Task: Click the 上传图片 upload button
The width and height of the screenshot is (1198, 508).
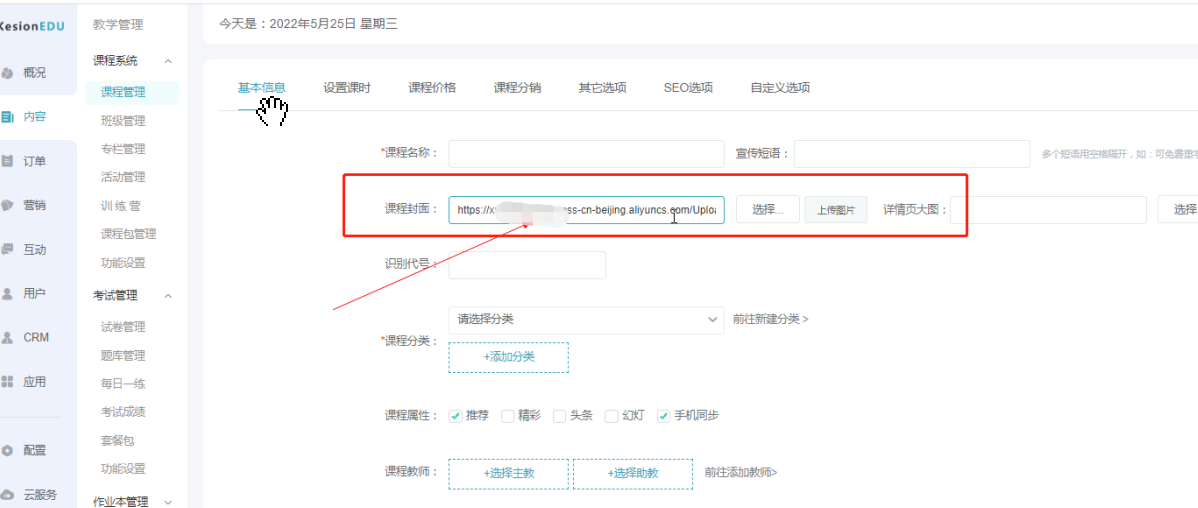Action: click(836, 210)
